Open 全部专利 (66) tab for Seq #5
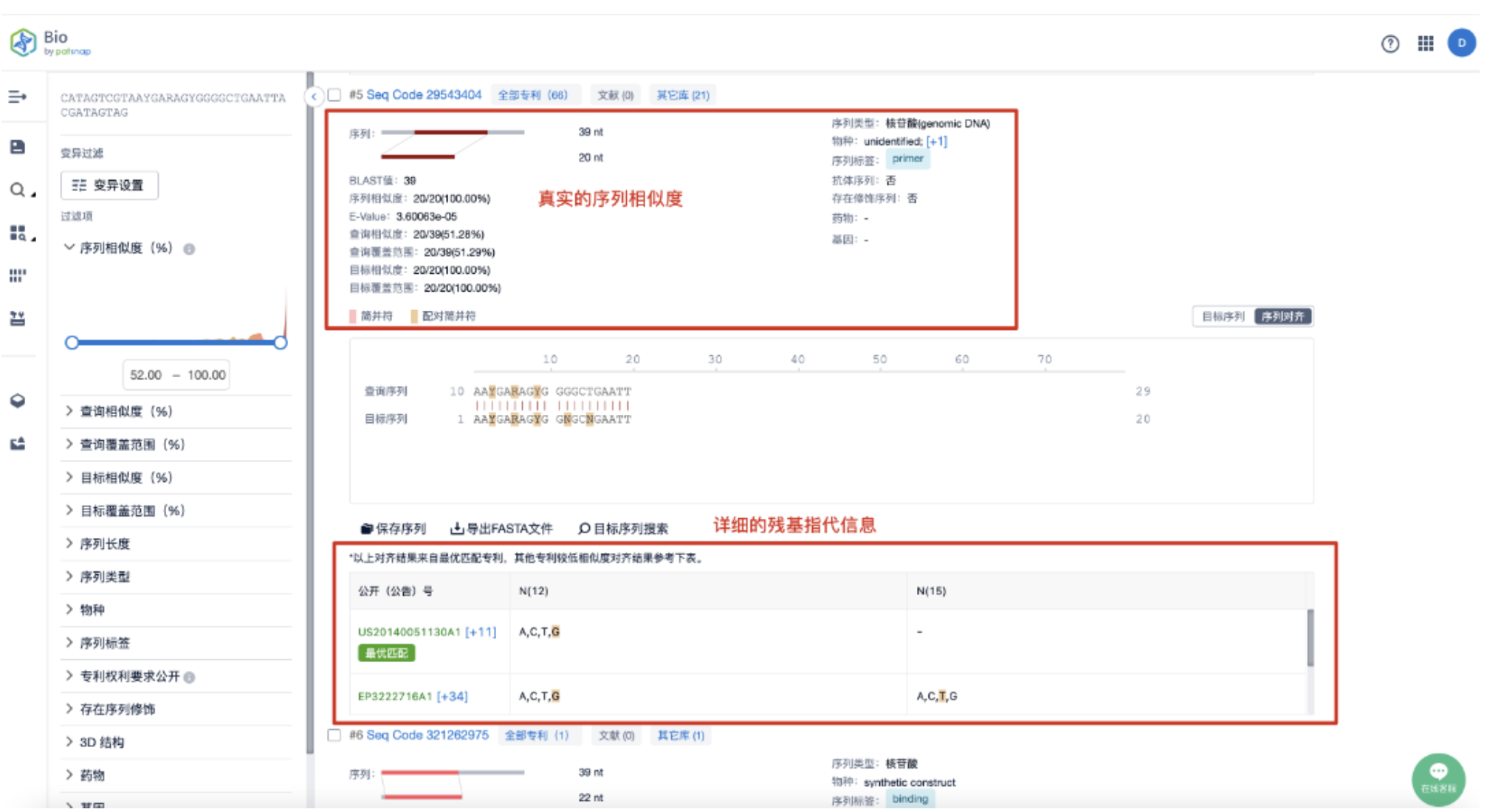The height and width of the screenshot is (812, 1487). pos(532,95)
